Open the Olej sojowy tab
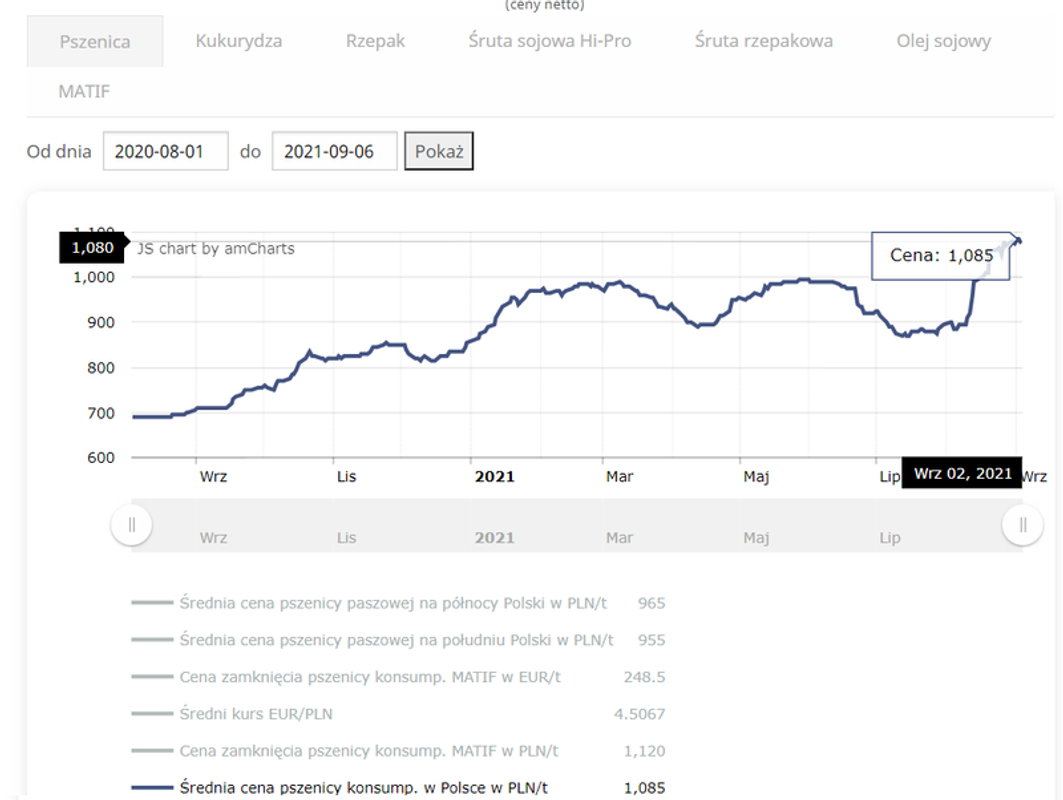This screenshot has height=800, width=1063. 943,41
